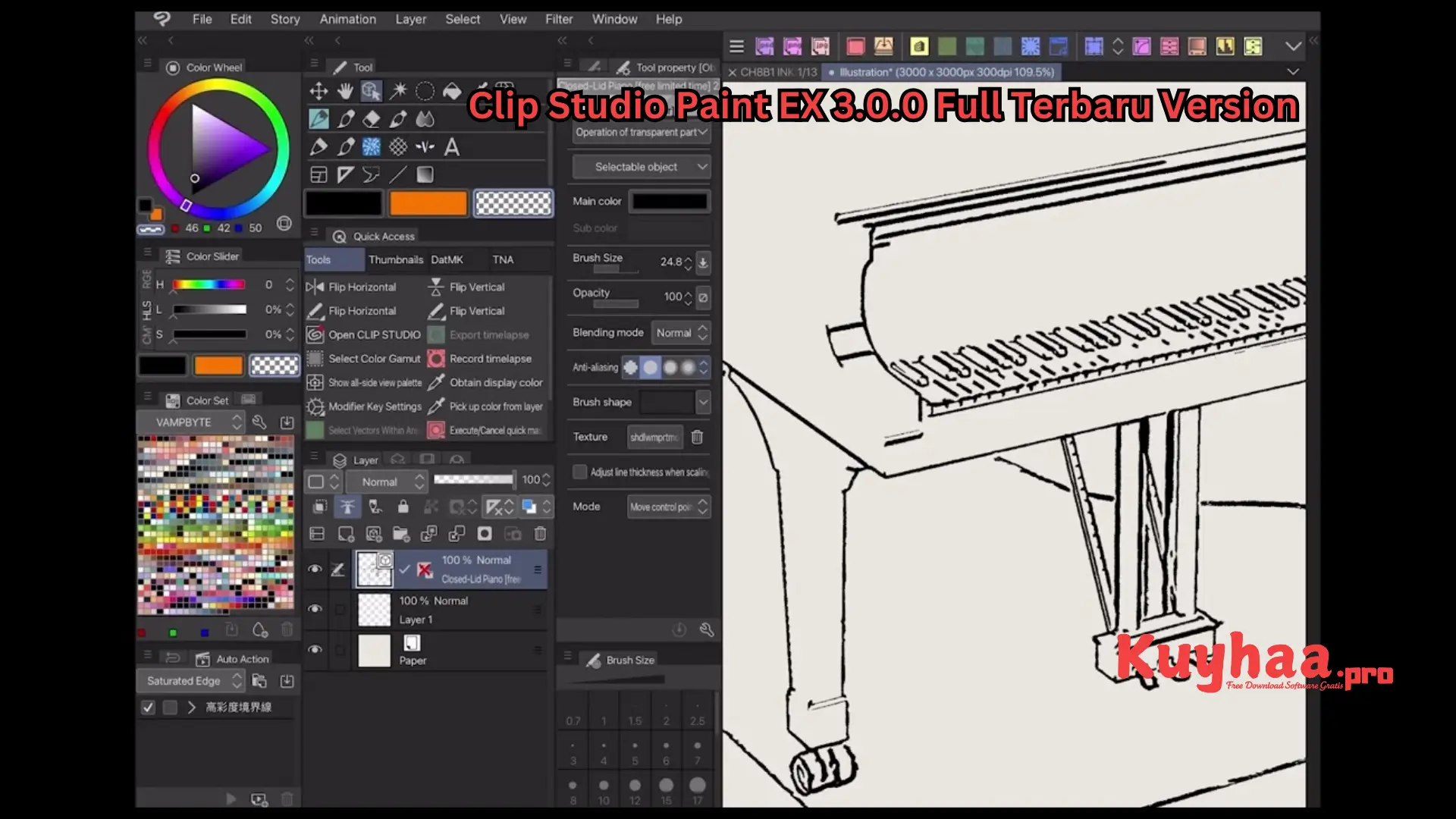Image resolution: width=1456 pixels, height=819 pixels.
Task: Hide the Paper layer
Action: [315, 650]
